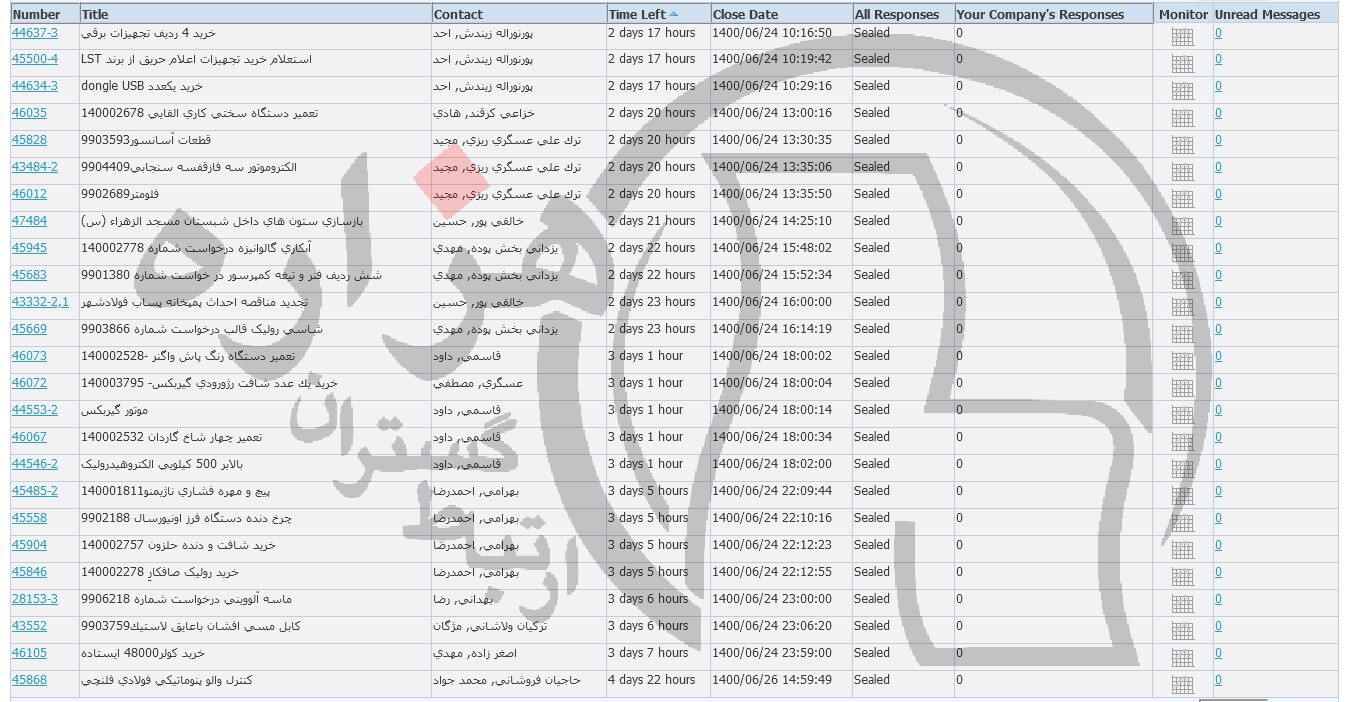The height and width of the screenshot is (702, 1347).
Task: Click unread messages link for row 43552
Action: (x=1218, y=626)
